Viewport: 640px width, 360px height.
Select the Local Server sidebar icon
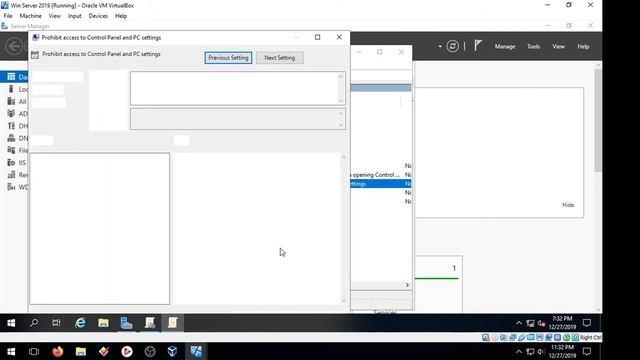click(x=11, y=89)
